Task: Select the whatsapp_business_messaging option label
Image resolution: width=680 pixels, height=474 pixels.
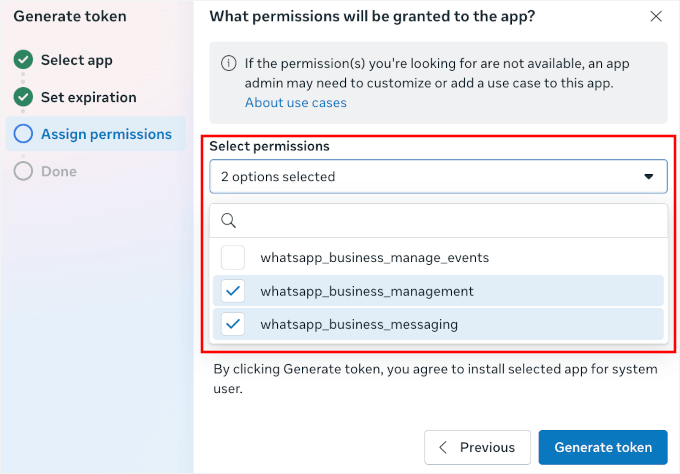Action: pos(359,324)
